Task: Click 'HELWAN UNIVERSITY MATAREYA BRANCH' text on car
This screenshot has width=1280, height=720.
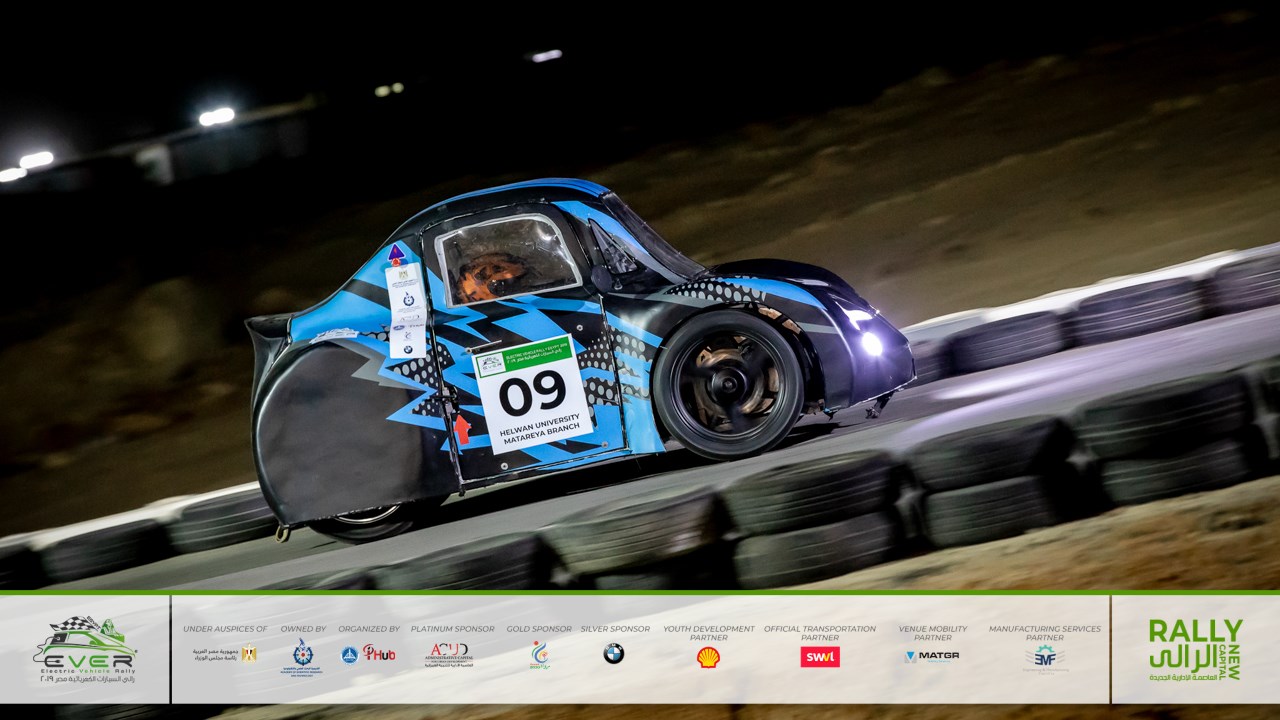Action: click(x=539, y=432)
